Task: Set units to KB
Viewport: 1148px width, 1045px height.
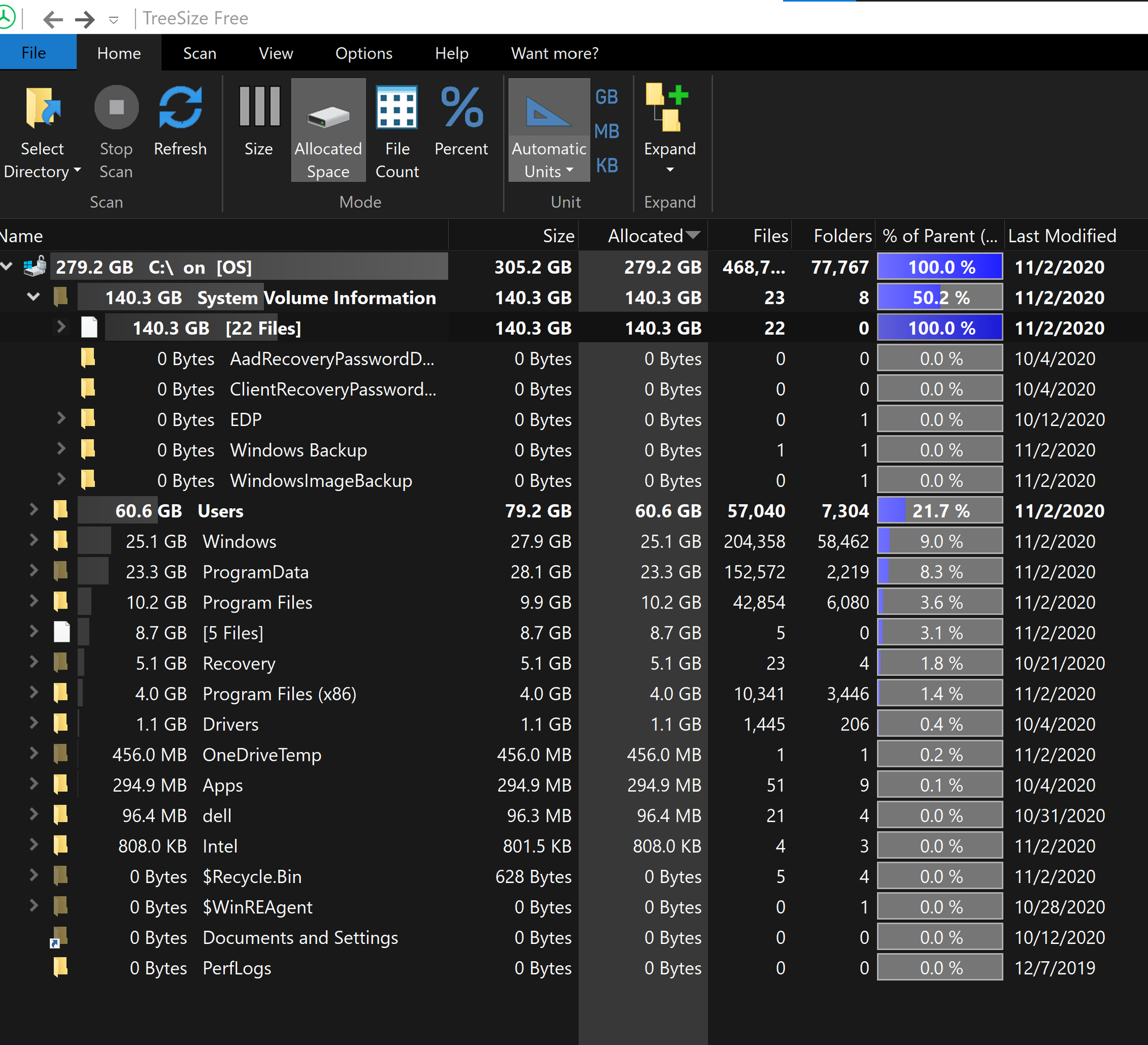Action: click(606, 166)
